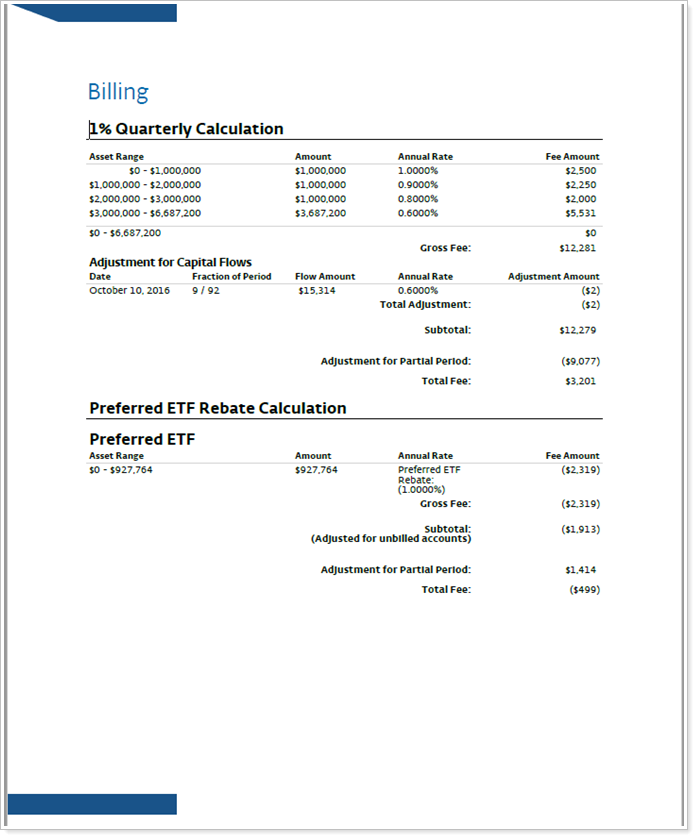Select the $5,531 fee amount

580,213
